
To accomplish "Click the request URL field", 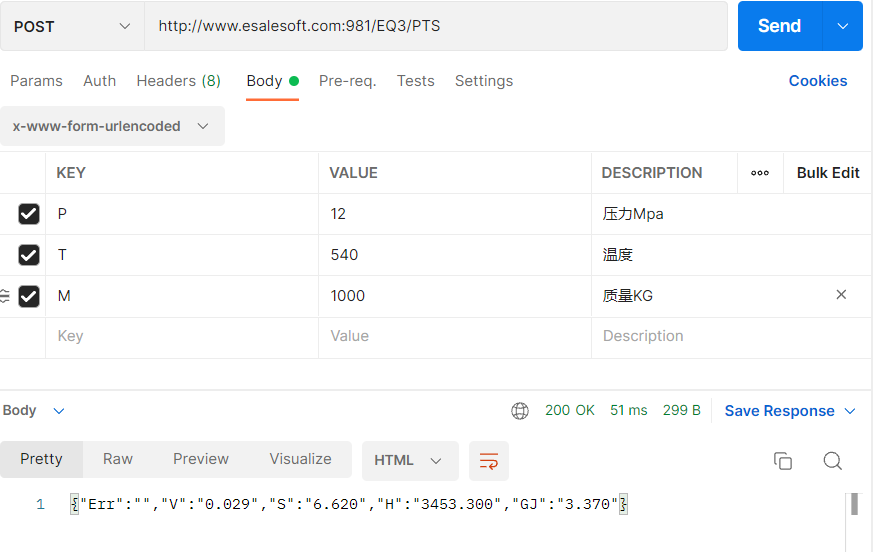I will coord(436,27).
